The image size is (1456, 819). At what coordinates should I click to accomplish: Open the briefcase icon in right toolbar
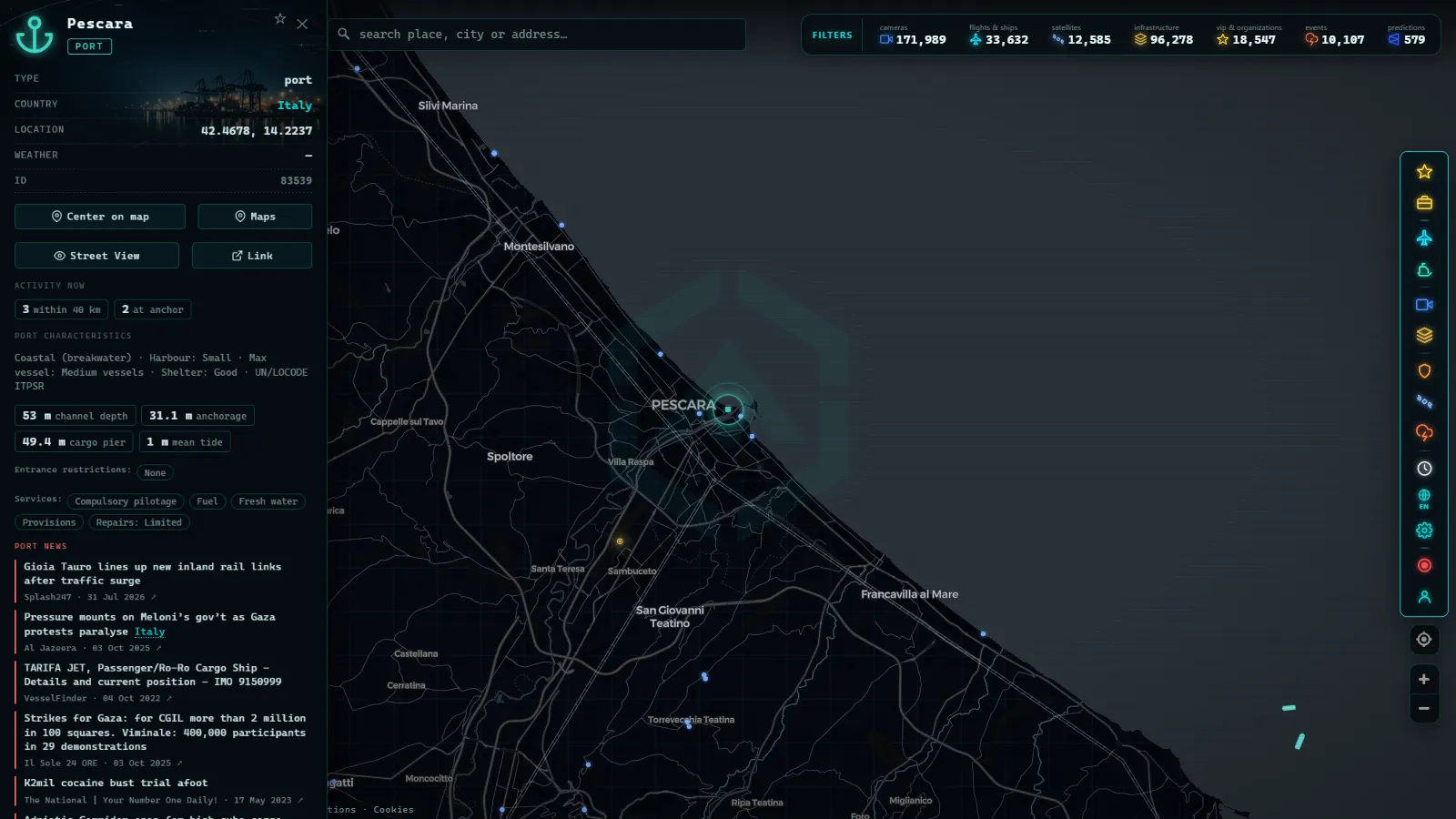tap(1424, 203)
